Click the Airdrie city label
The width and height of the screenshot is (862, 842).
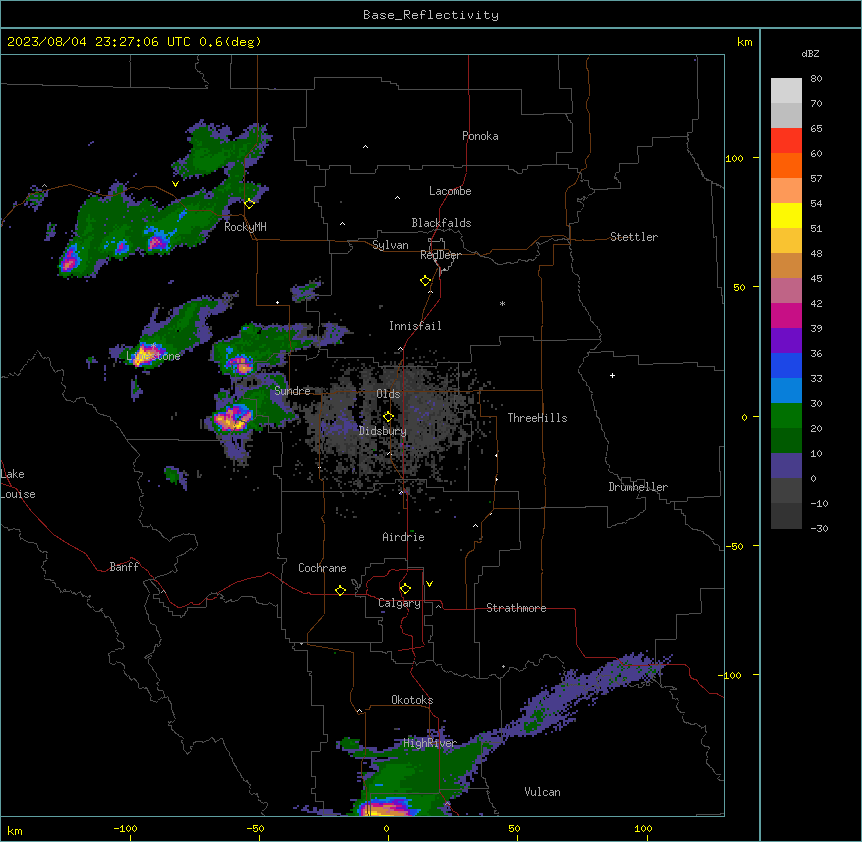click(x=403, y=537)
